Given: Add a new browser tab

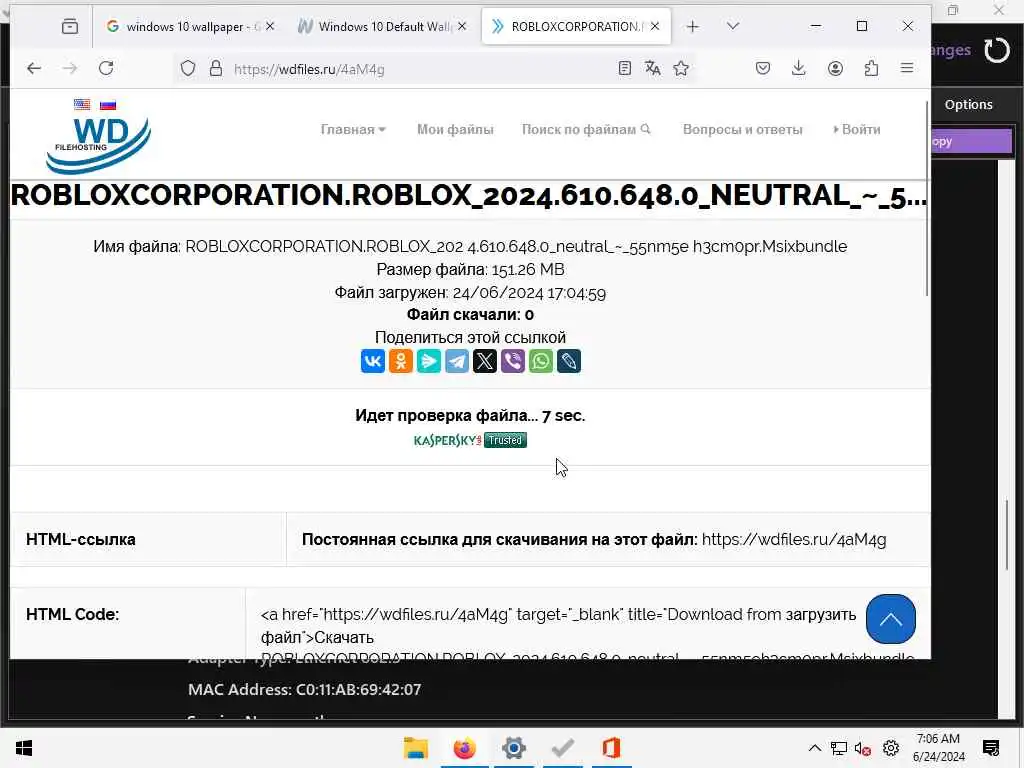Looking at the screenshot, I should click(x=693, y=26).
